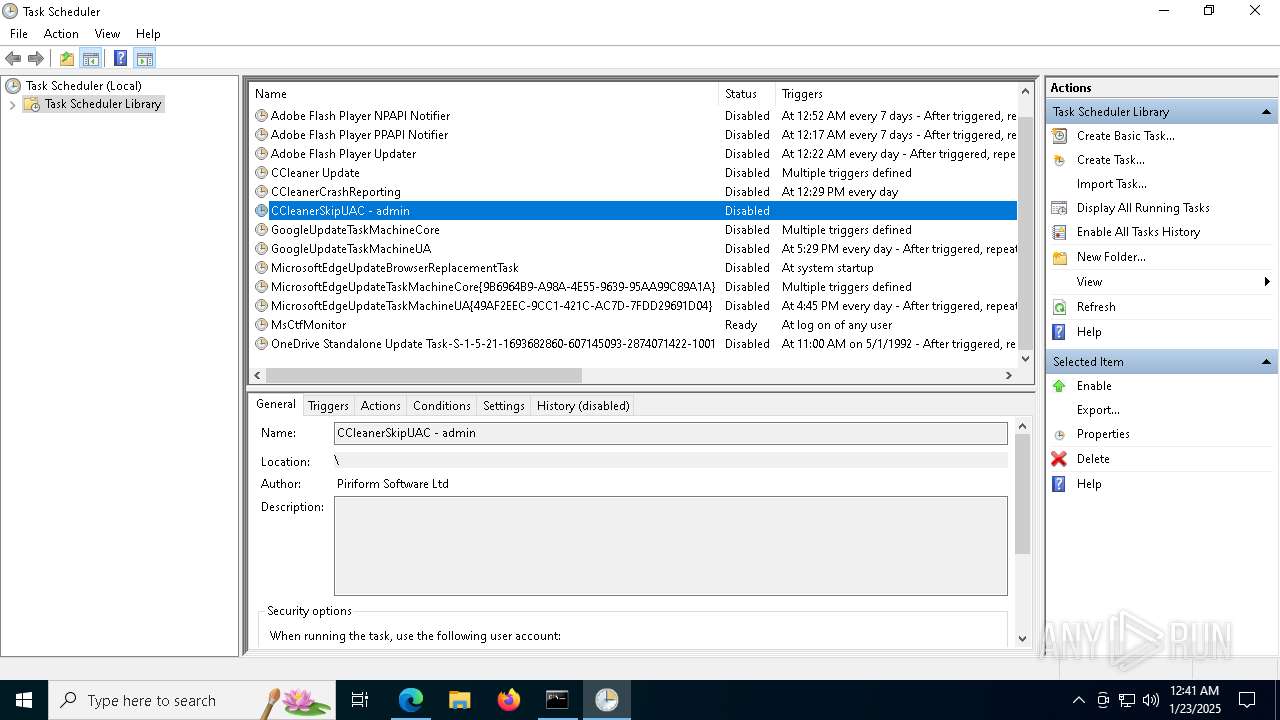Screen dimensions: 1280x720
Task: Click the Display All Running Tasks icon
Action: click(1060, 208)
